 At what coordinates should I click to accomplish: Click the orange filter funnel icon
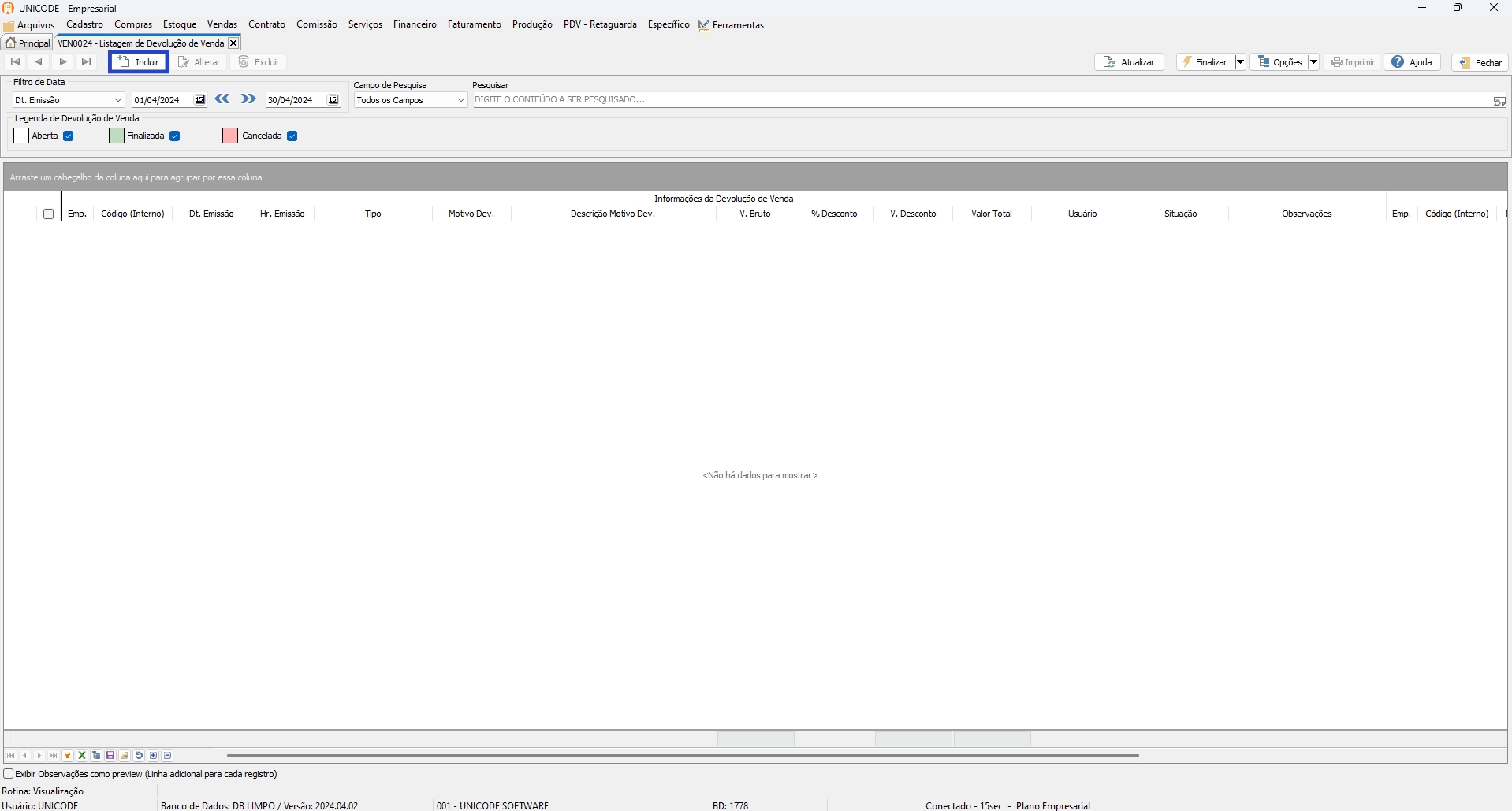(x=68, y=756)
